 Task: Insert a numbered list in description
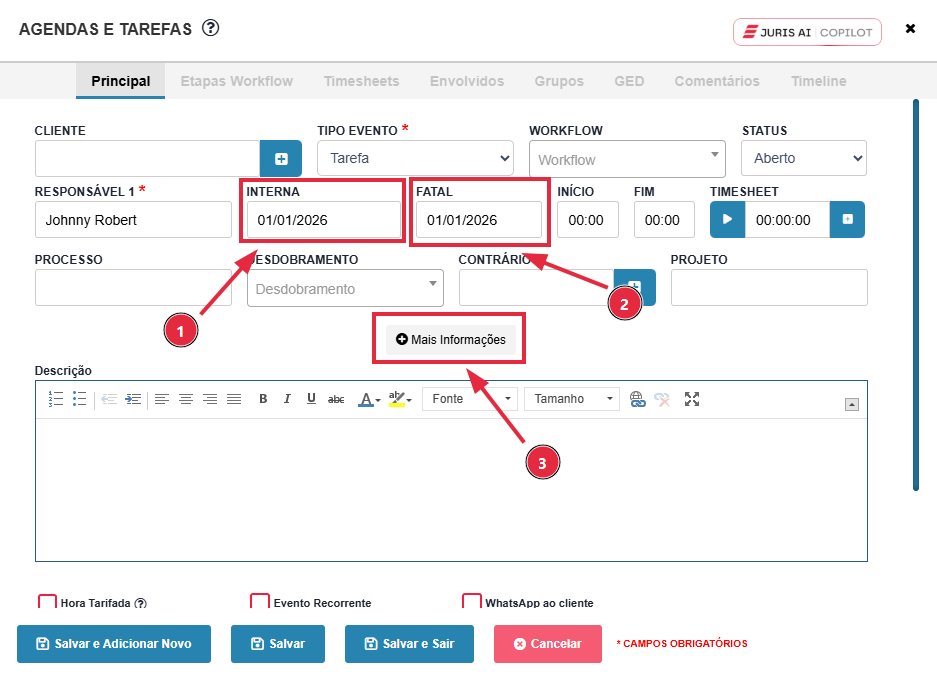click(56, 399)
